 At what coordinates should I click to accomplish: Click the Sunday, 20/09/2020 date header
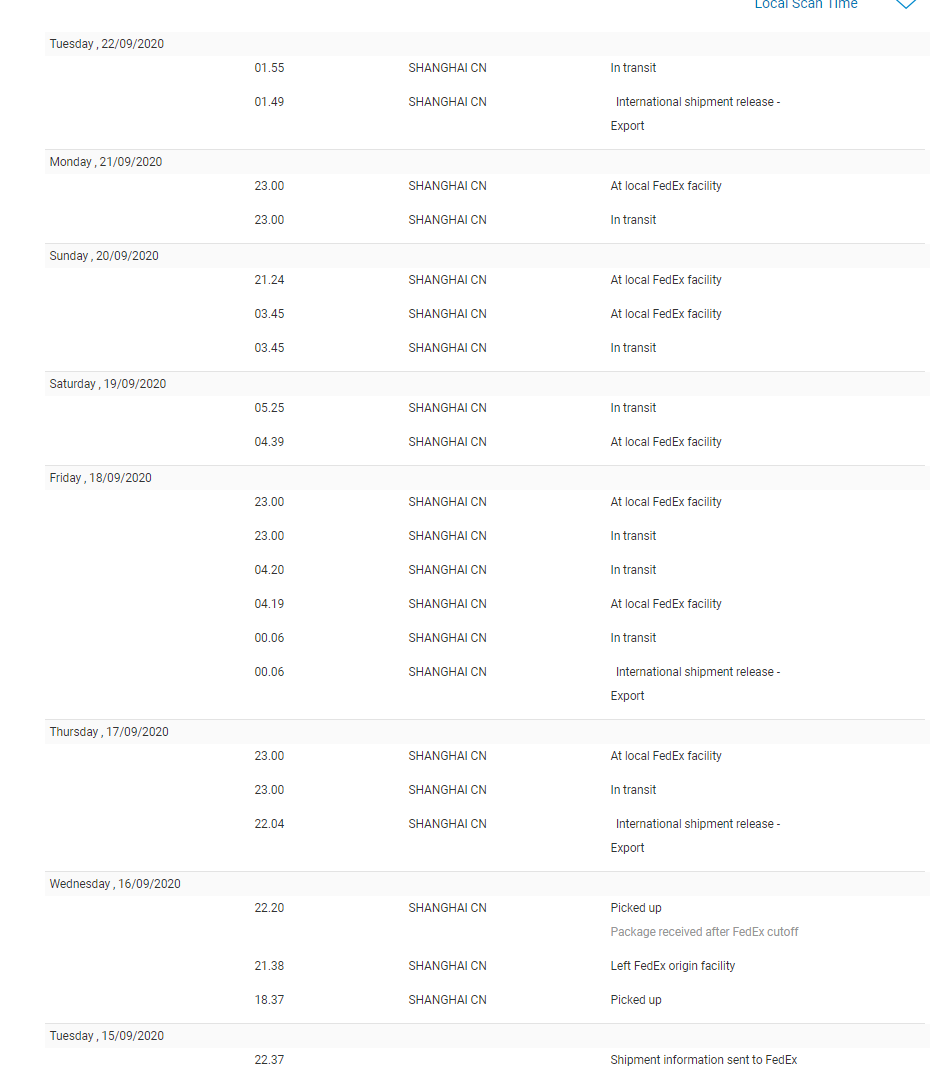click(x=104, y=256)
